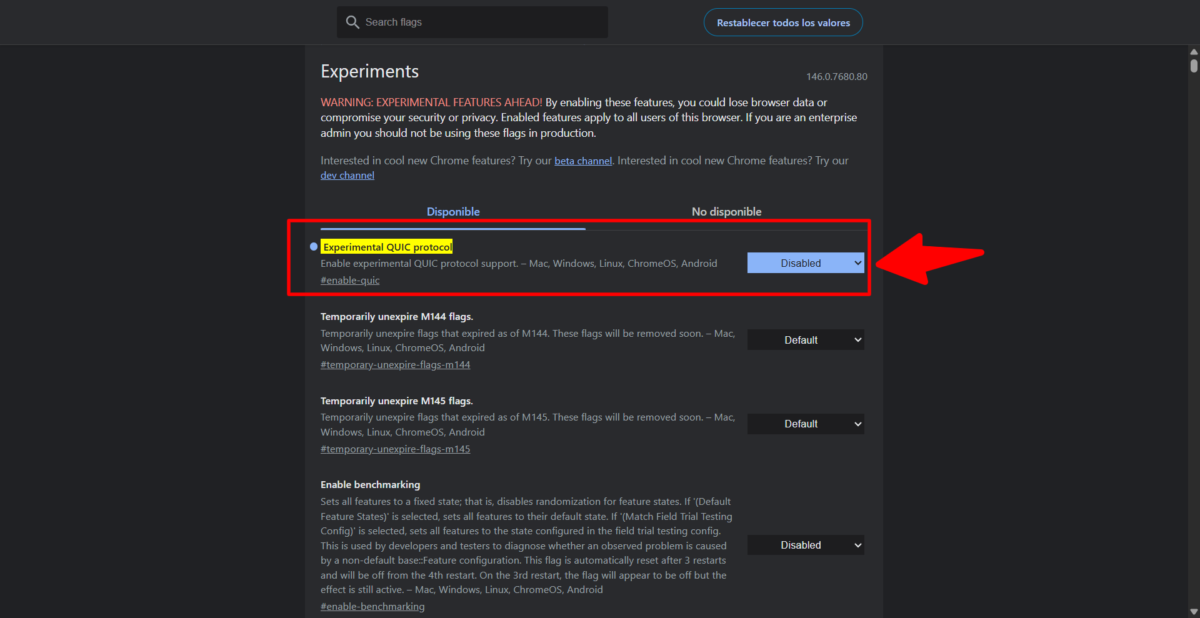Switch to the No disponible tab
Screen dimensions: 1200x618
tap(726, 212)
